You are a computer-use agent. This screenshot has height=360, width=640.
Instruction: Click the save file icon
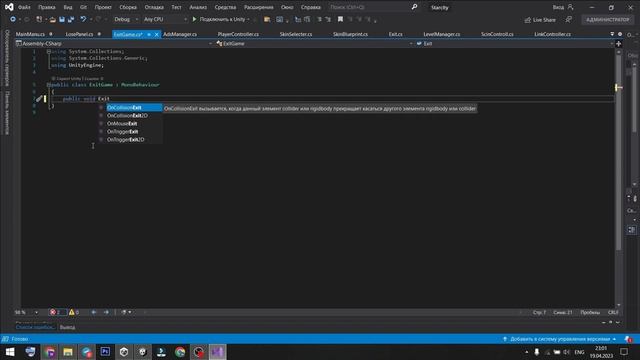tap(62, 19)
